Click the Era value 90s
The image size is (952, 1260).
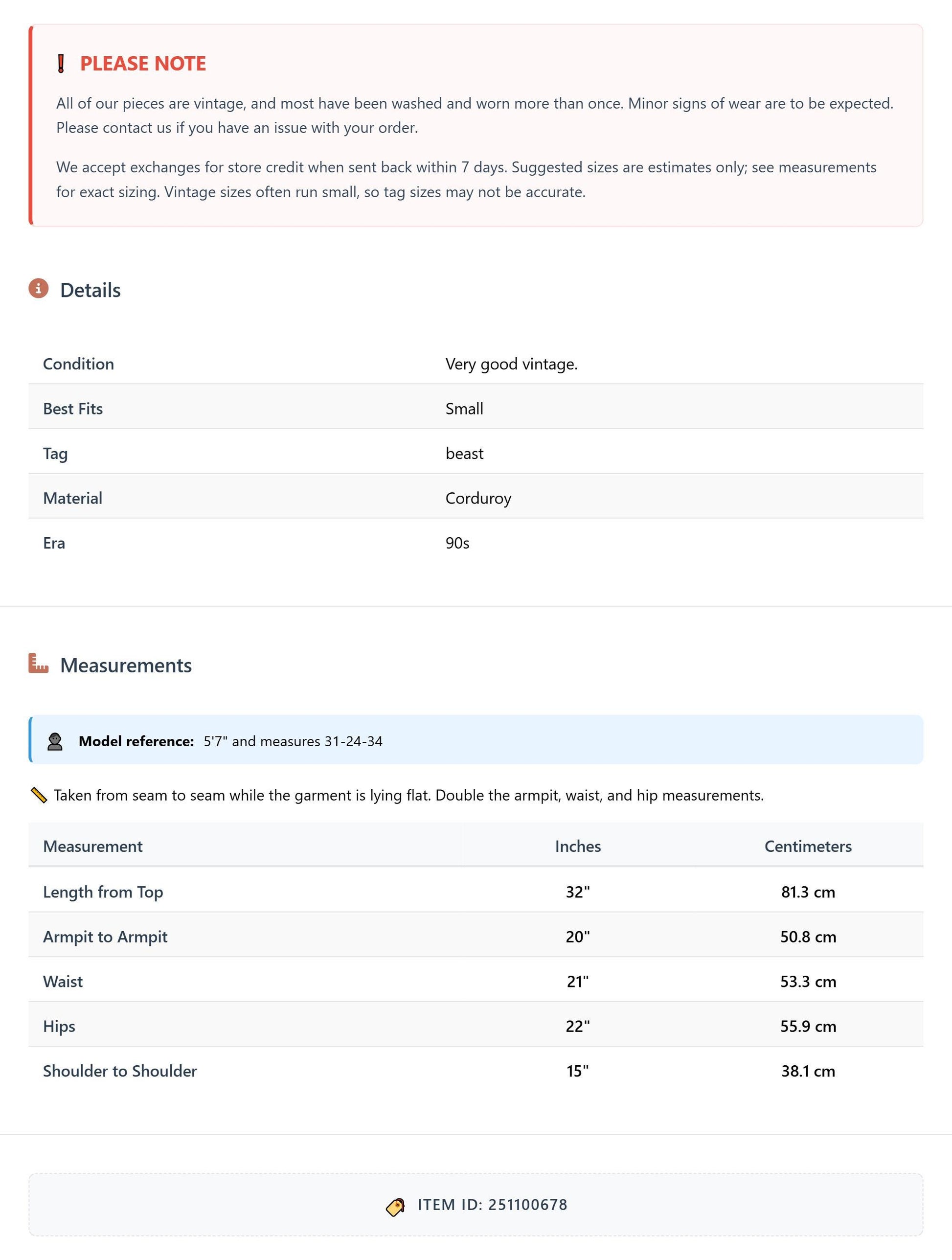457,544
